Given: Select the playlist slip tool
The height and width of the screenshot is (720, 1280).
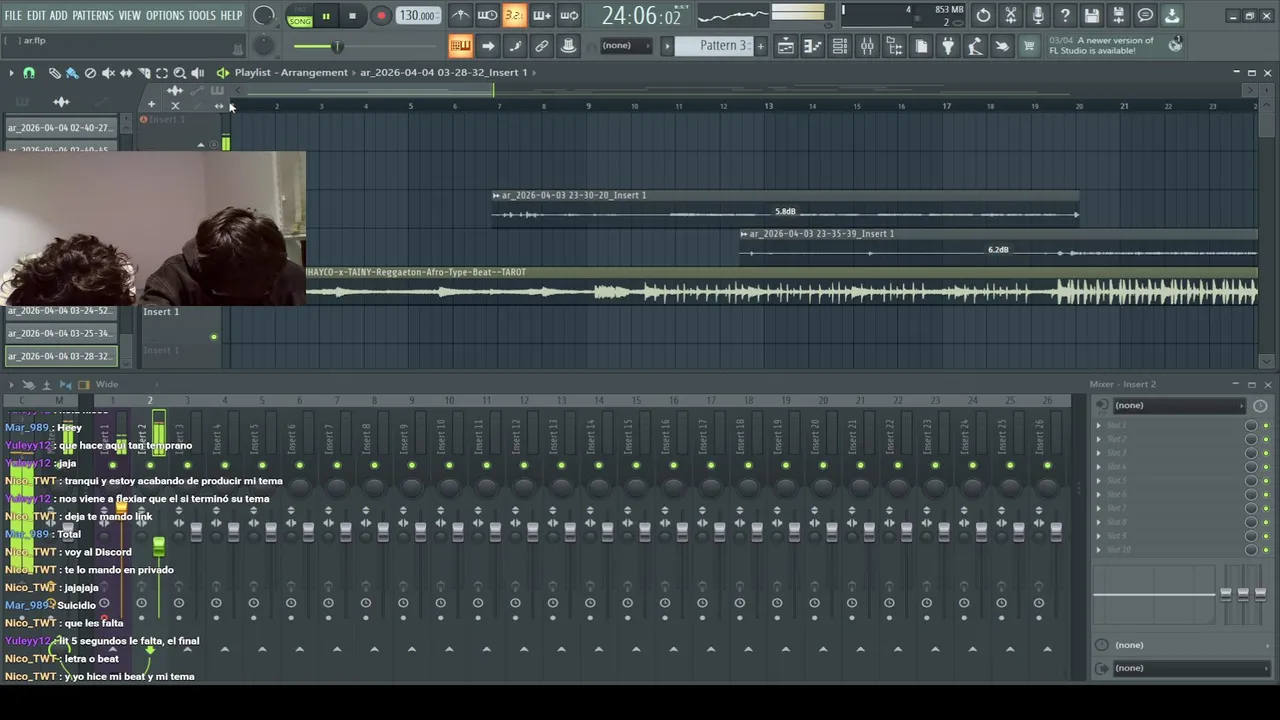Looking at the screenshot, I should (x=126, y=73).
